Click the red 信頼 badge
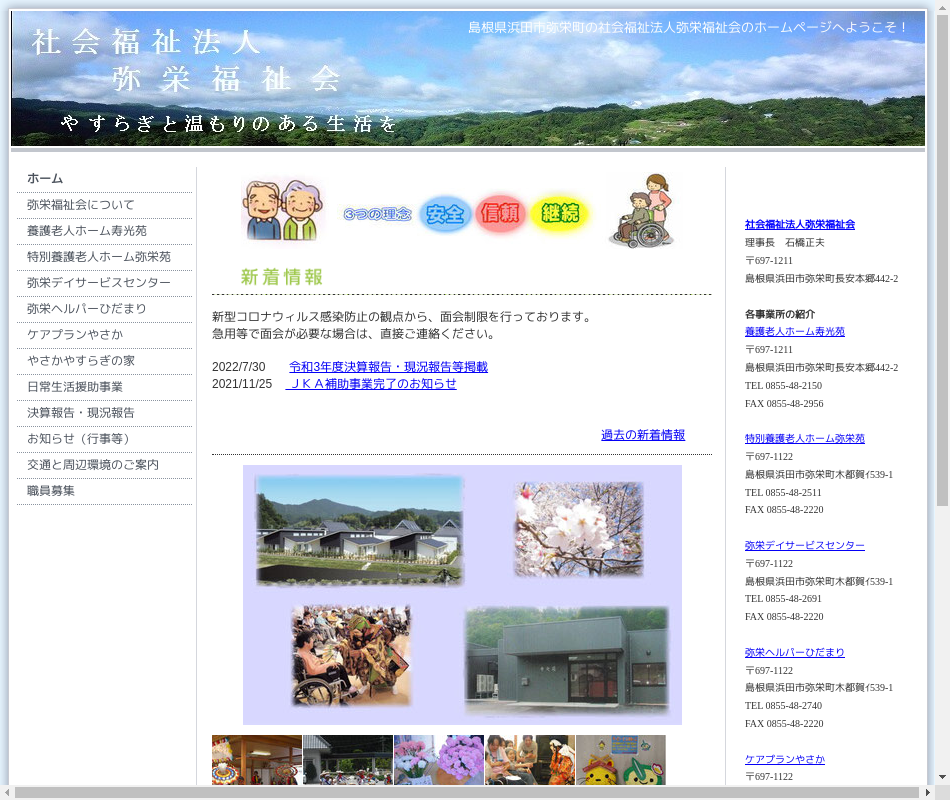Image resolution: width=950 pixels, height=800 pixels. click(501, 214)
